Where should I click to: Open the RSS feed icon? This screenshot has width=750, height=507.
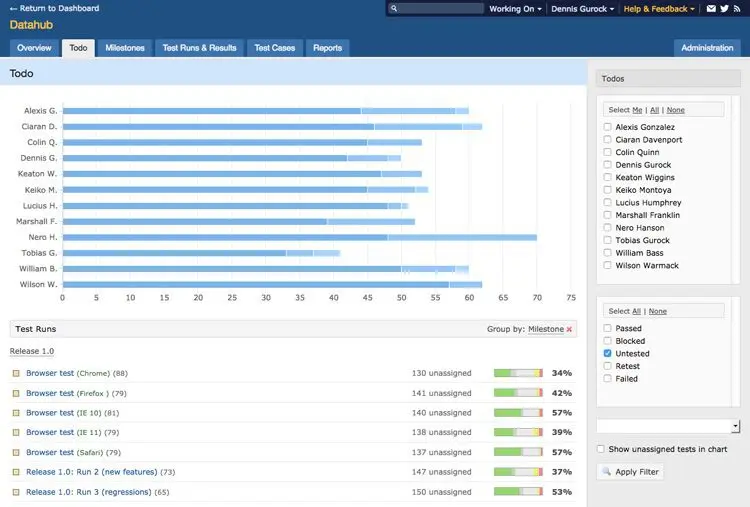[x=737, y=9]
